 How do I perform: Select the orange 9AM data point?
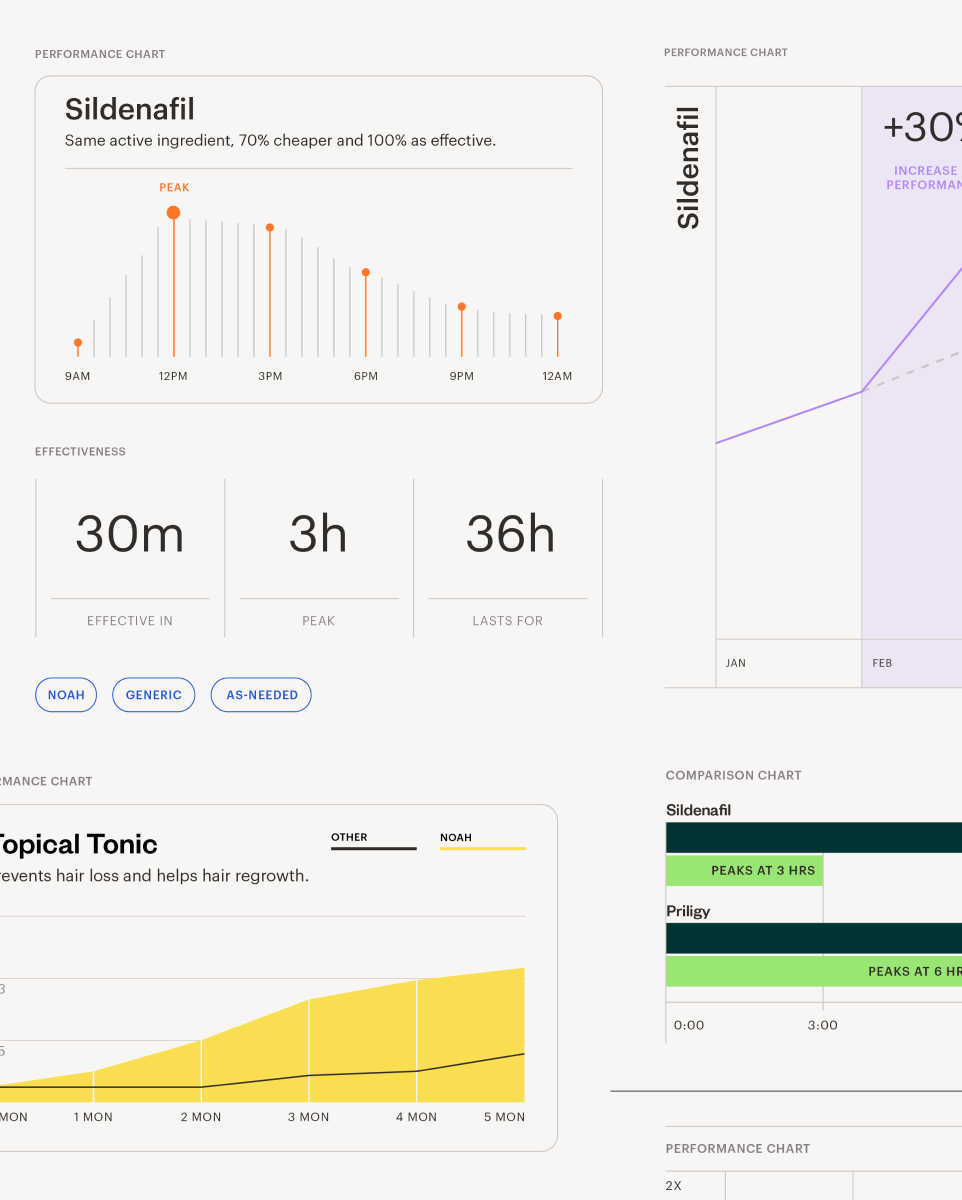pyautogui.click(x=78, y=342)
